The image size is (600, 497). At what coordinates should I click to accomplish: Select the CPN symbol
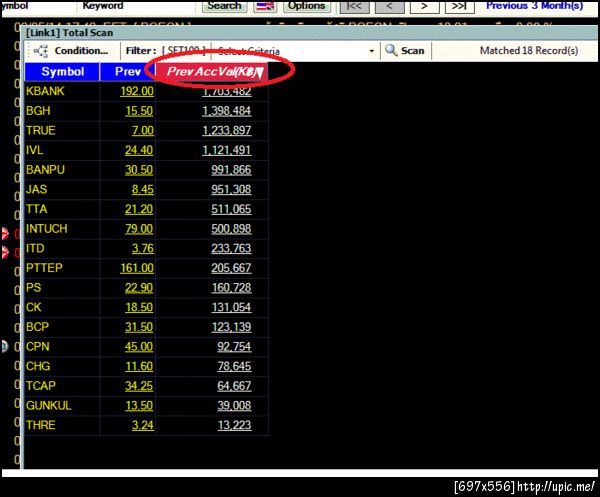[38, 347]
